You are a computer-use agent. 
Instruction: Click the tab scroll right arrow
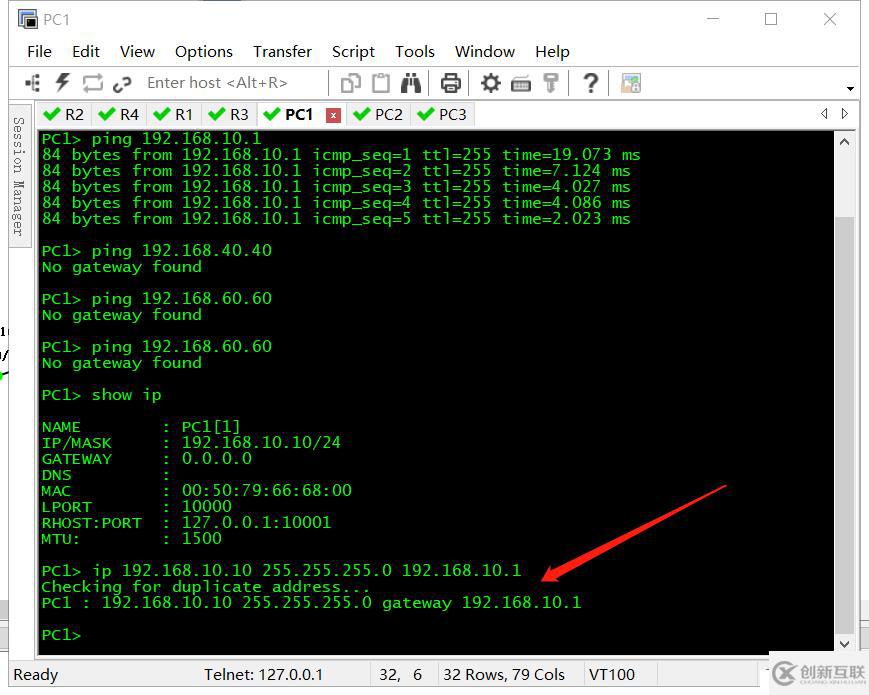click(845, 114)
